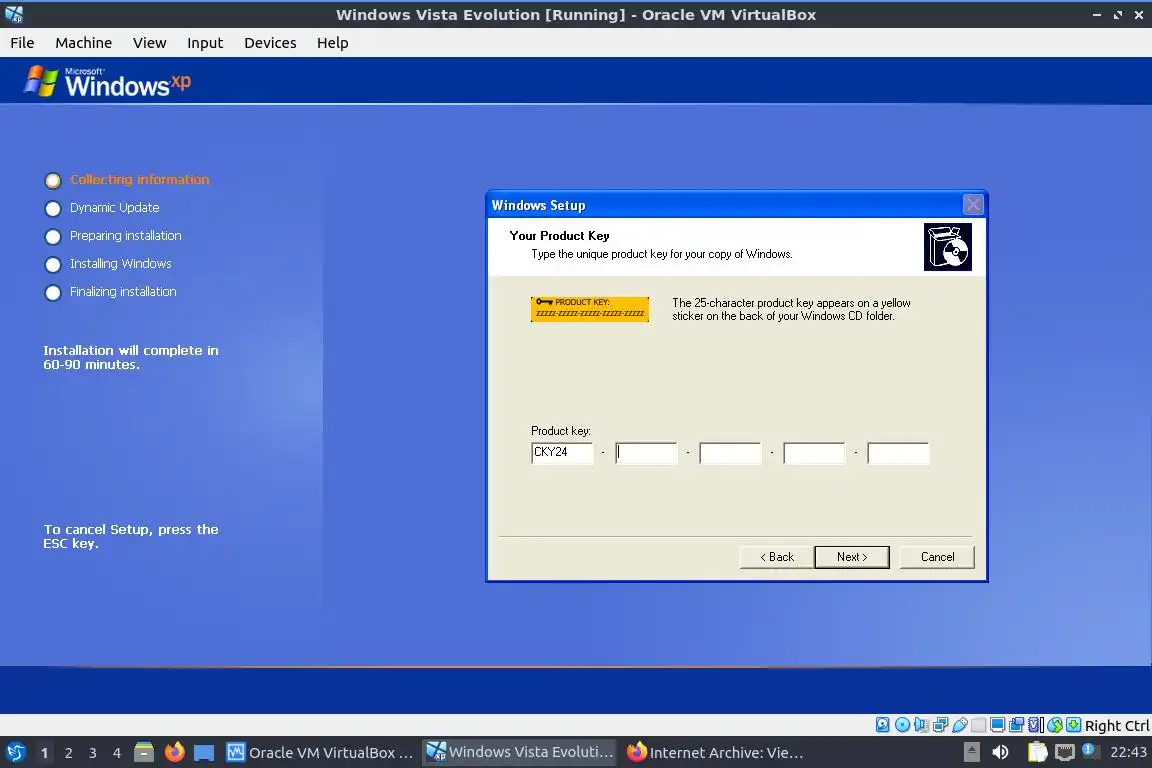This screenshot has width=1152, height=768.
Task: Click the Installing Windows step label
Action: point(120,264)
